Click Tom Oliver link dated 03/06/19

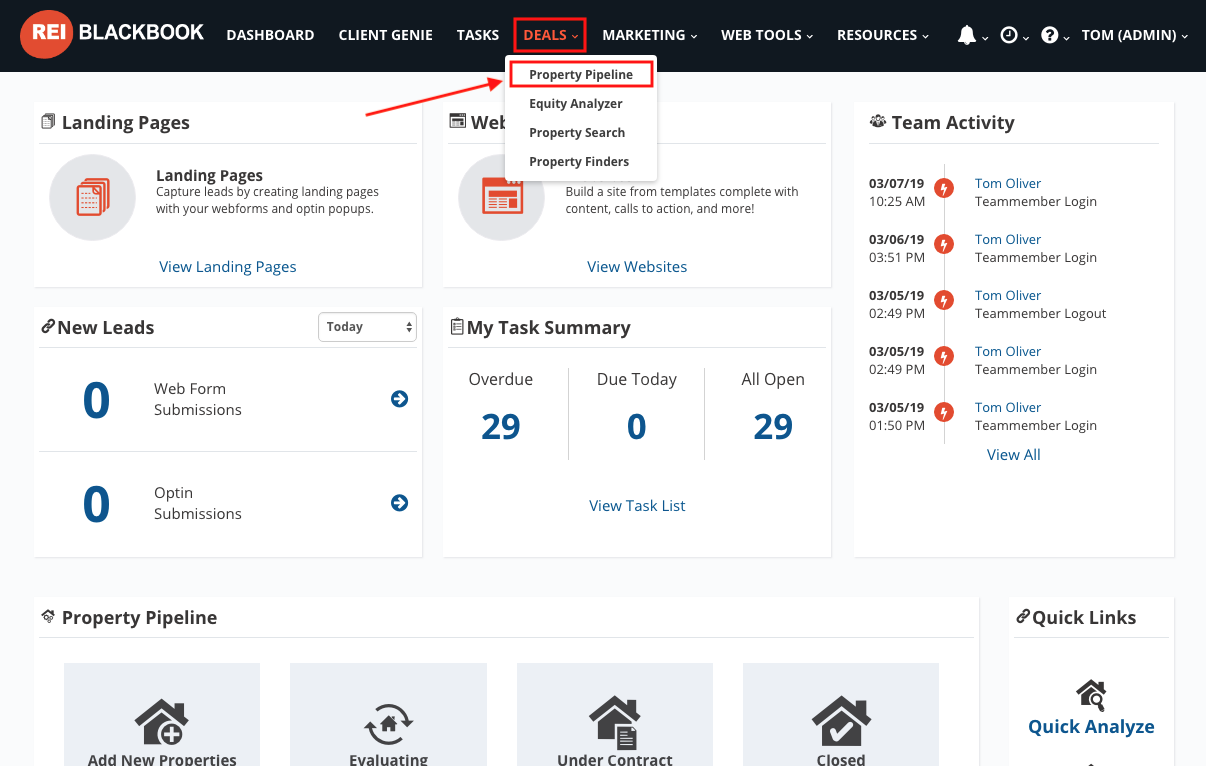(x=1008, y=240)
